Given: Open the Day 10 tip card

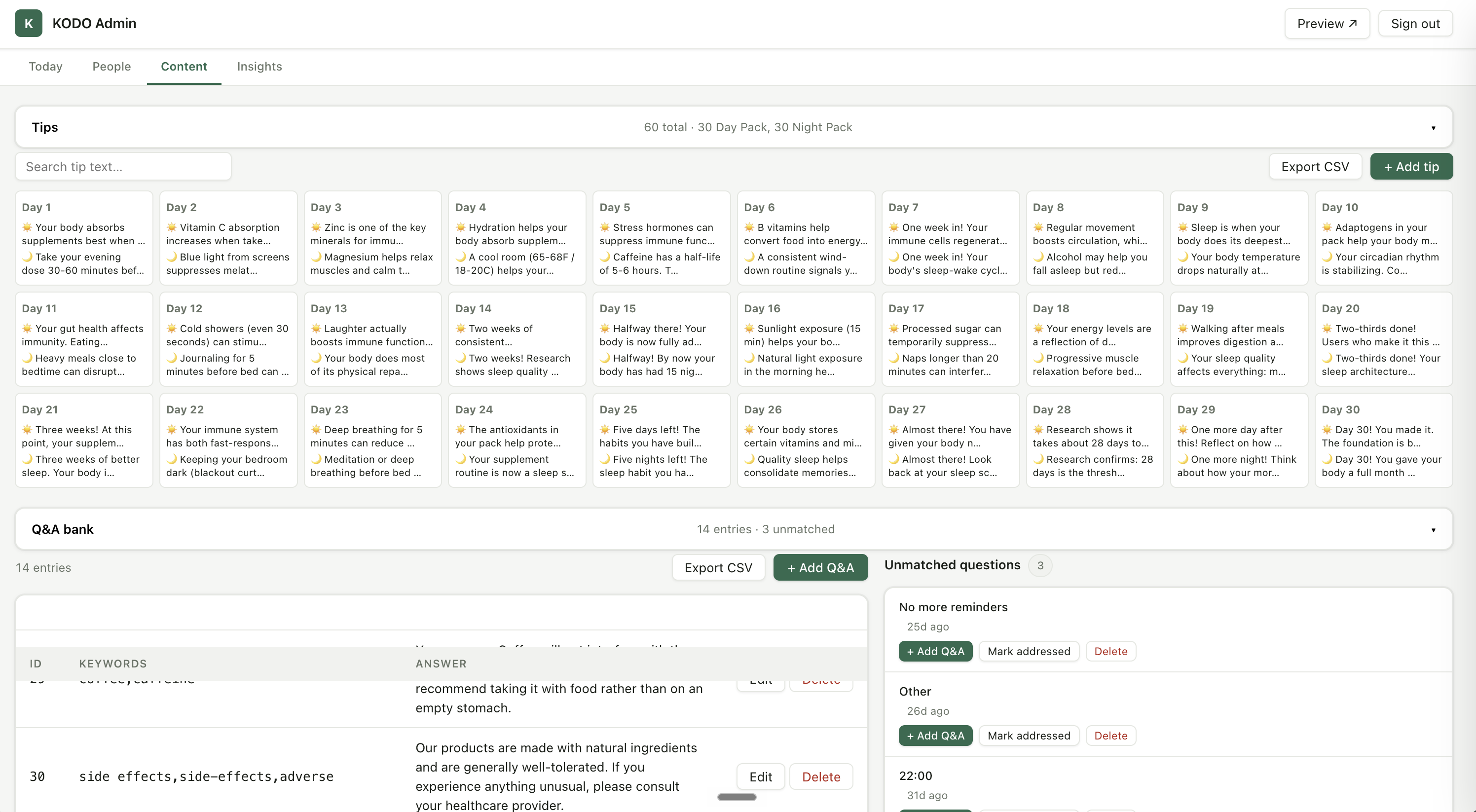Looking at the screenshot, I should click(1383, 238).
